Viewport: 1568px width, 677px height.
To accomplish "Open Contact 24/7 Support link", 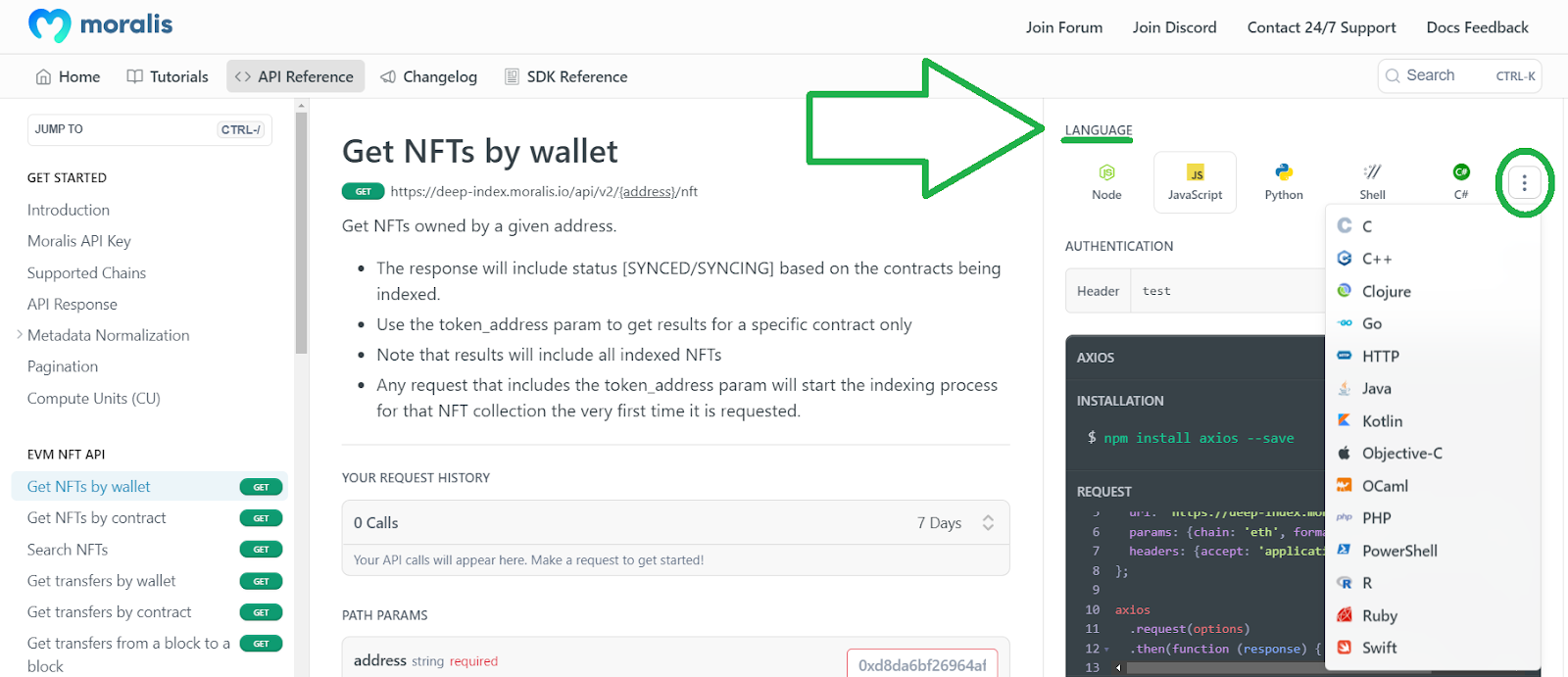I will click(x=1321, y=27).
